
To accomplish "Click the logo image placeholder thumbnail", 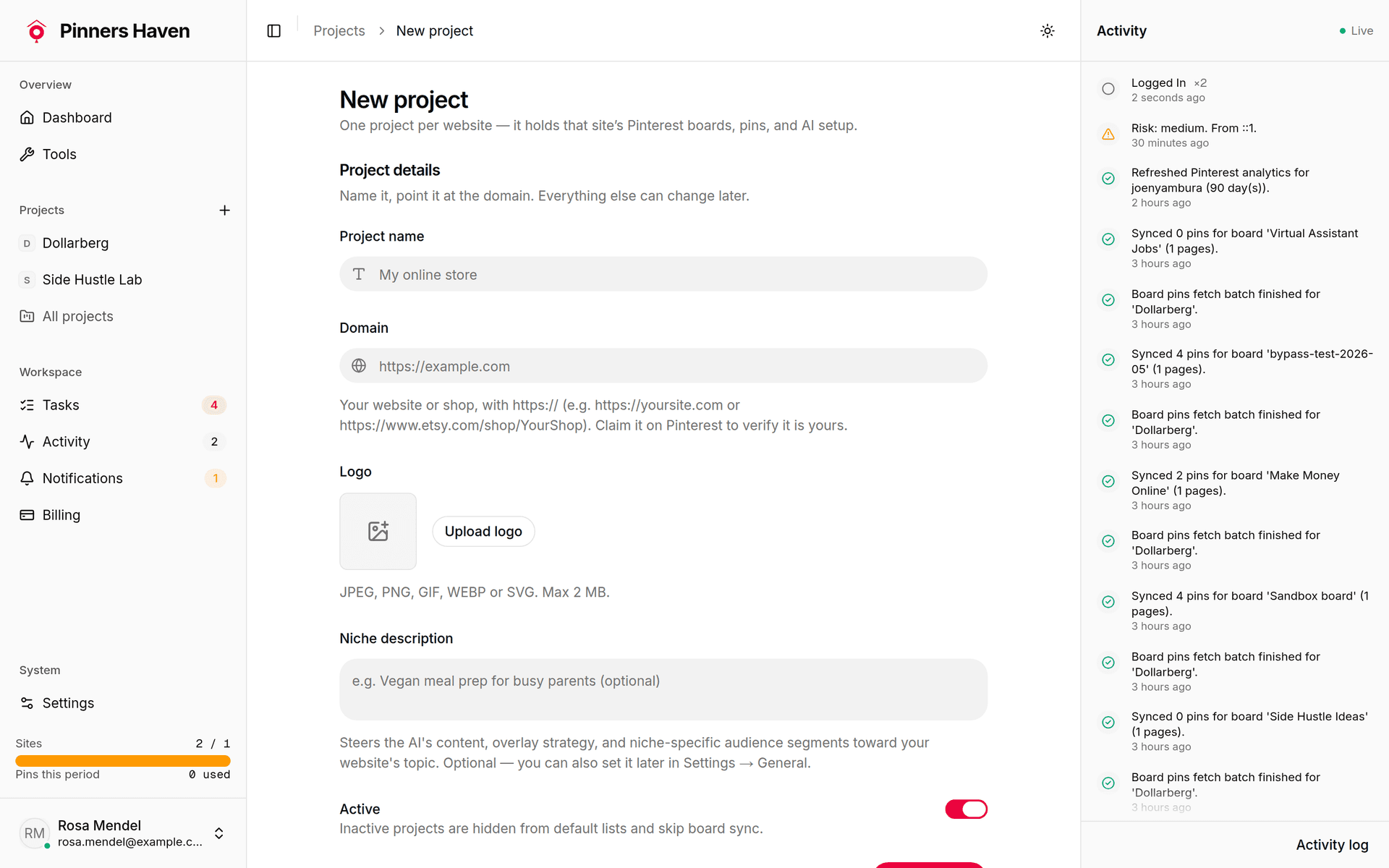I will click(x=378, y=531).
